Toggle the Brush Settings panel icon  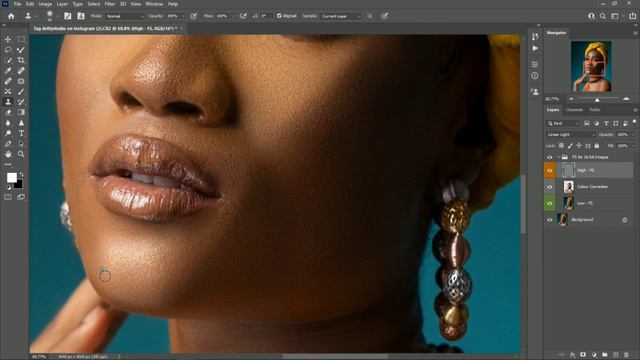click(x=67, y=16)
